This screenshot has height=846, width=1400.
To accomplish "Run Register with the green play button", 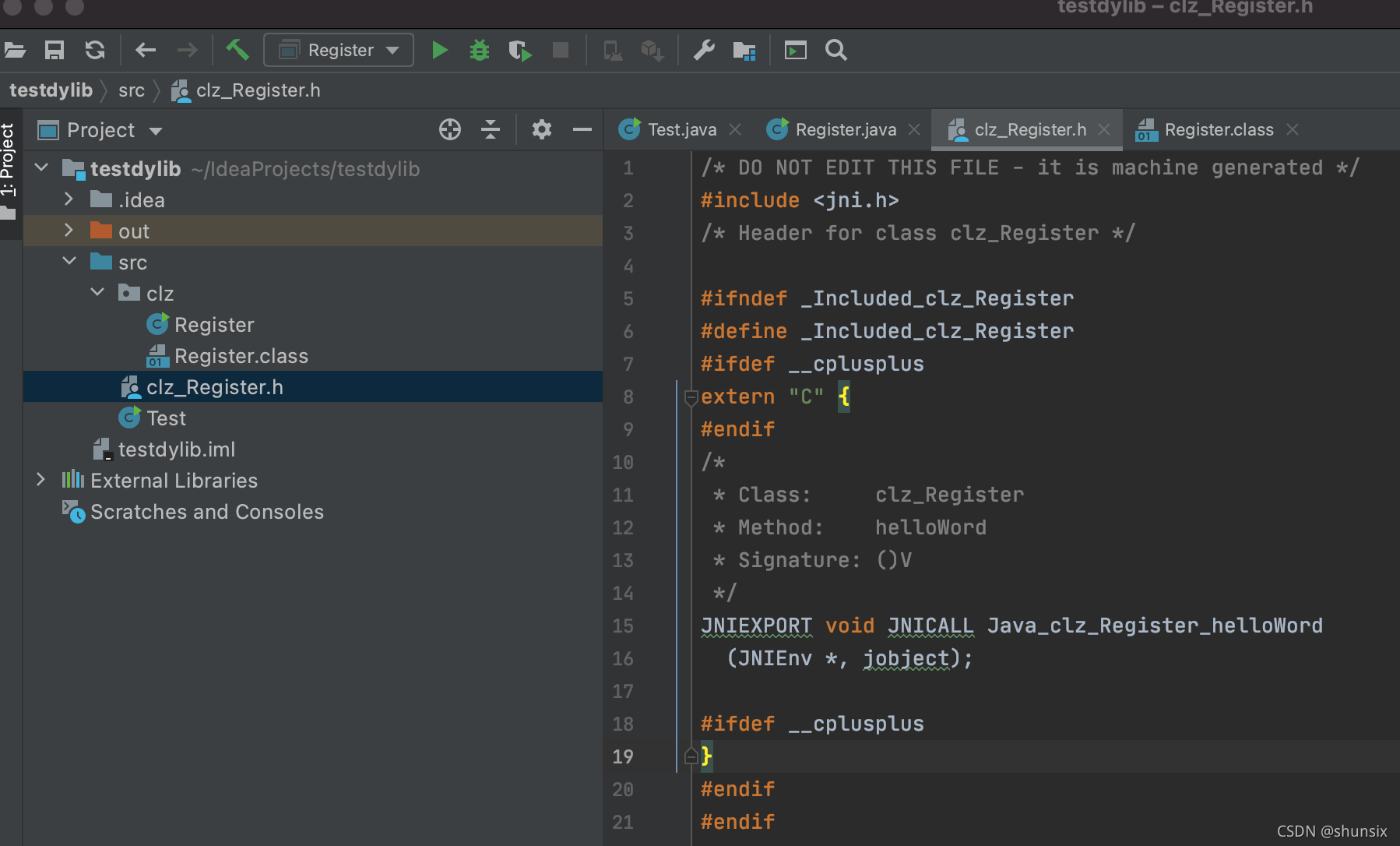I will [440, 51].
